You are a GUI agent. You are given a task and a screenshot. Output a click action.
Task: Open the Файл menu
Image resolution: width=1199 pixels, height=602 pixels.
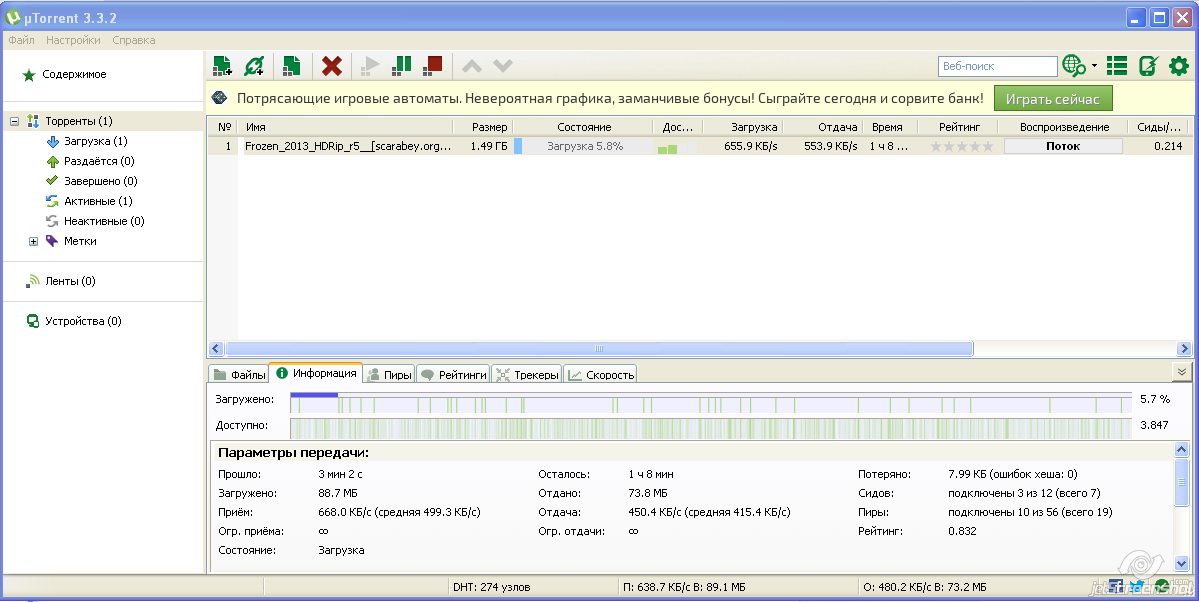pyautogui.click(x=21, y=40)
